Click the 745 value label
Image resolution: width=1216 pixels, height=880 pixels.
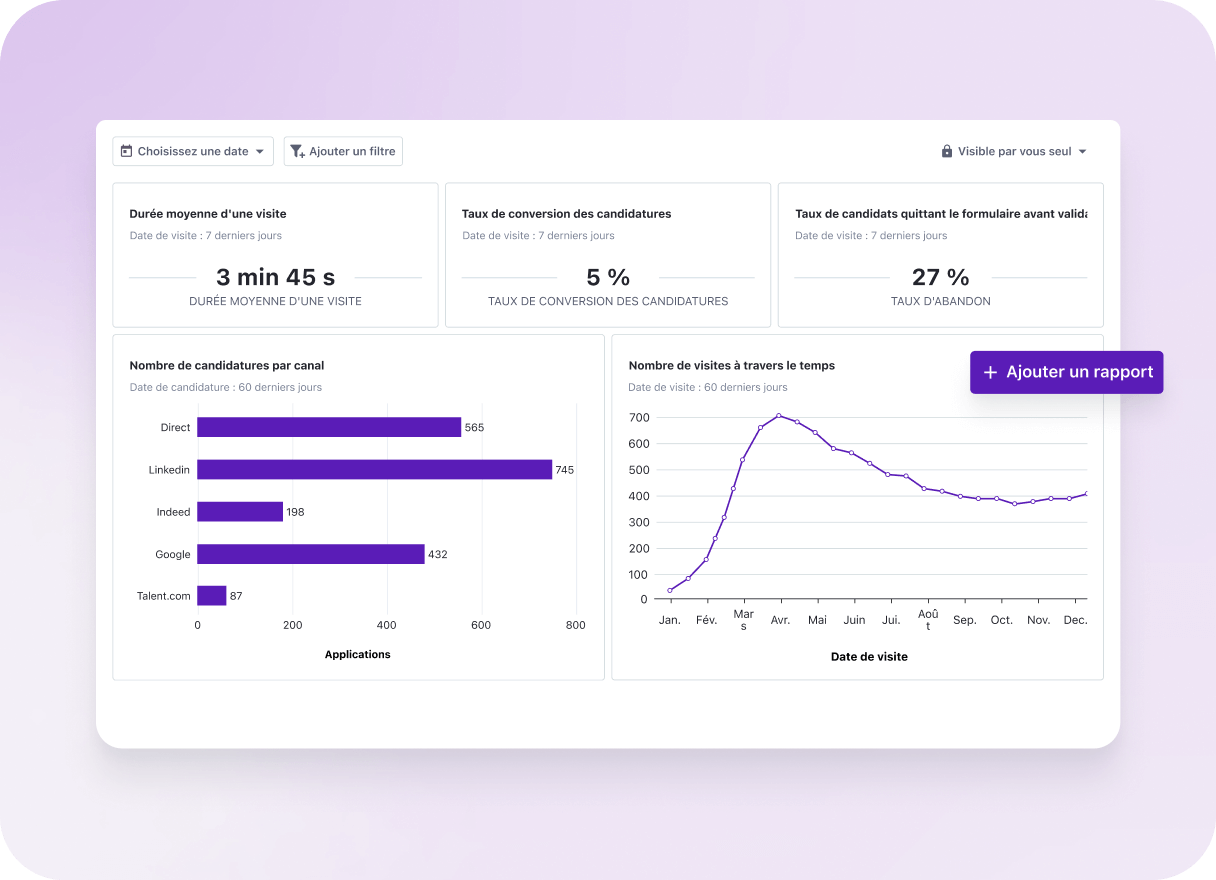click(x=565, y=470)
